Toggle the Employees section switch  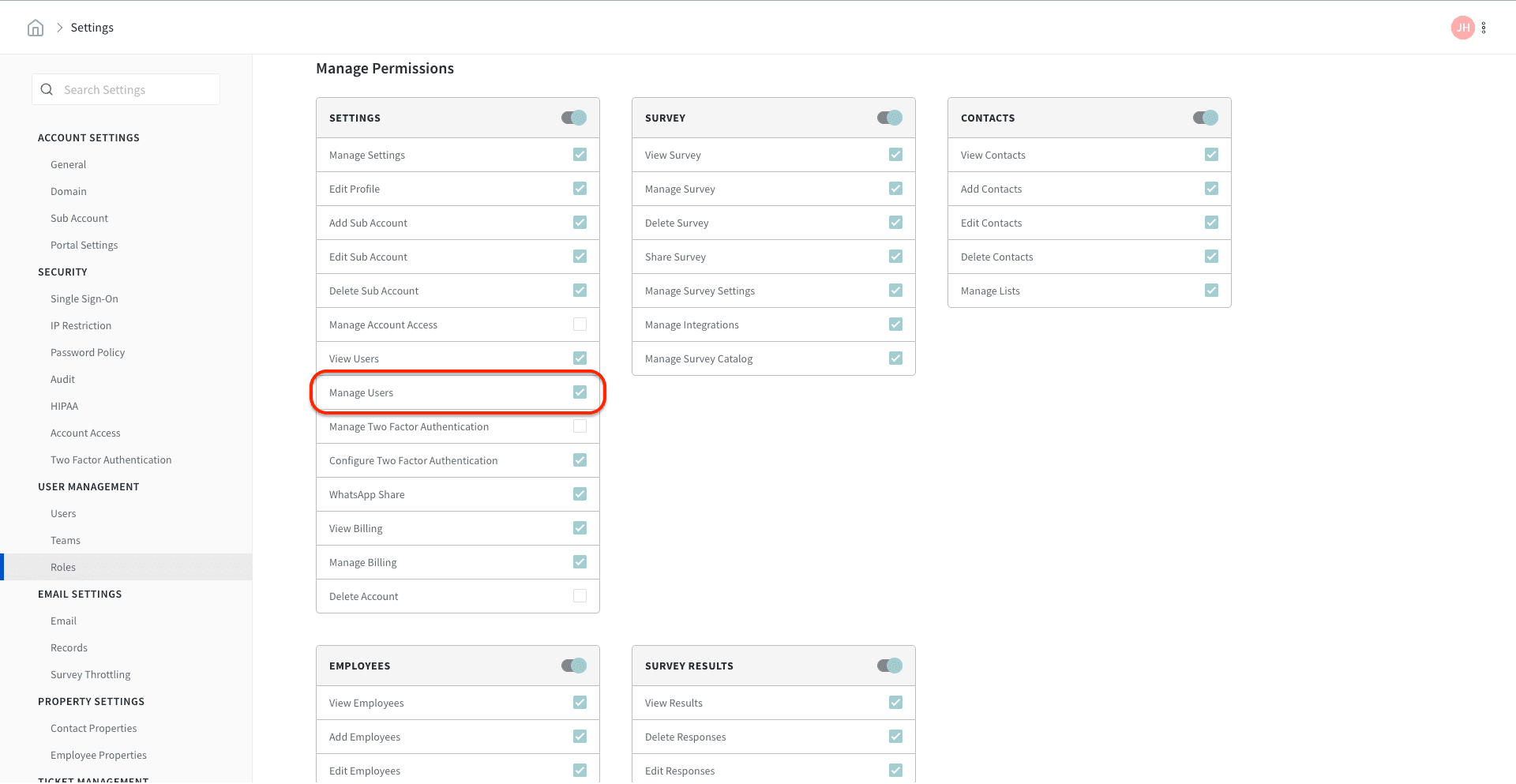pos(574,666)
